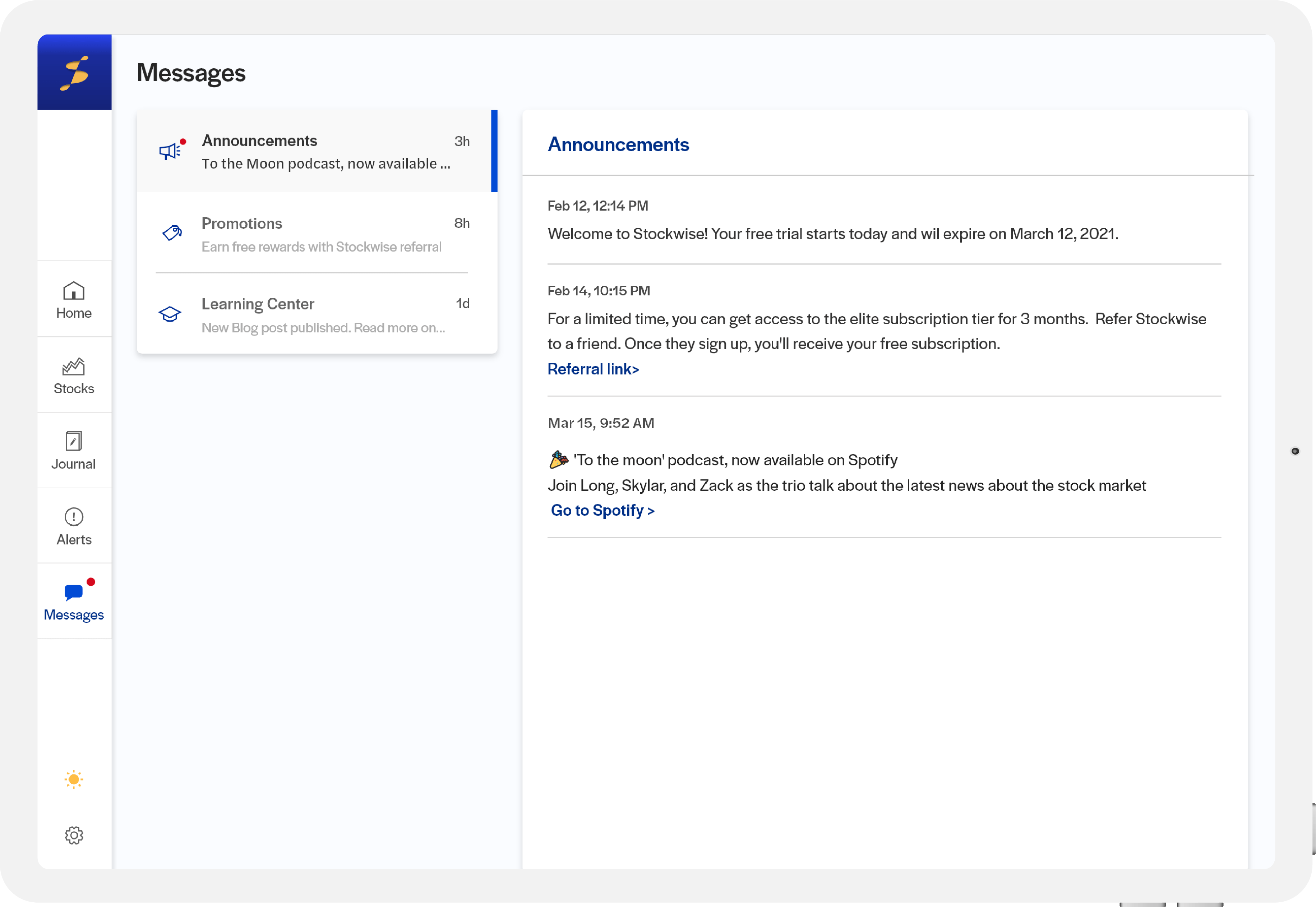Follow the Referral link
Screen dimensions: 1316x907
point(593,369)
